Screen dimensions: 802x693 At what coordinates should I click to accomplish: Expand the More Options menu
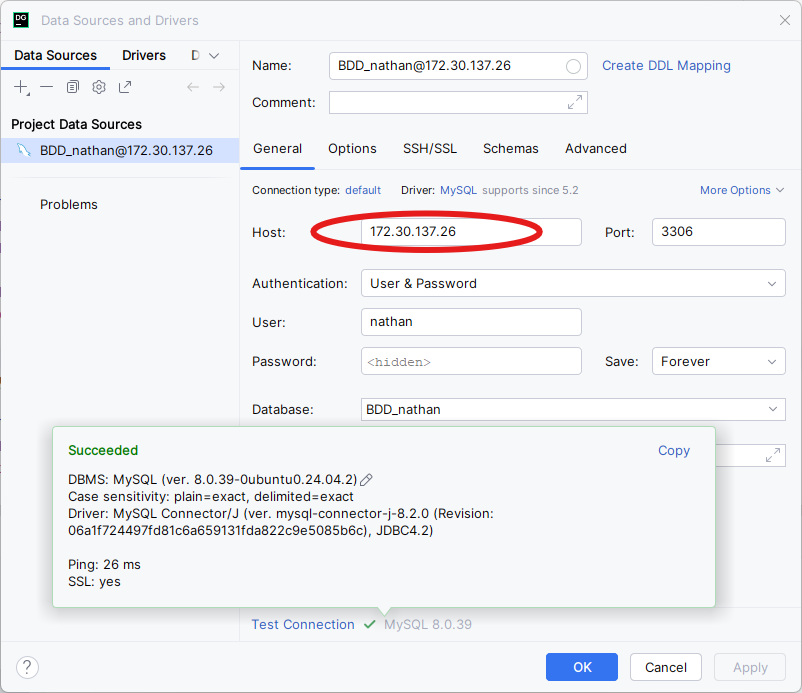tap(742, 190)
